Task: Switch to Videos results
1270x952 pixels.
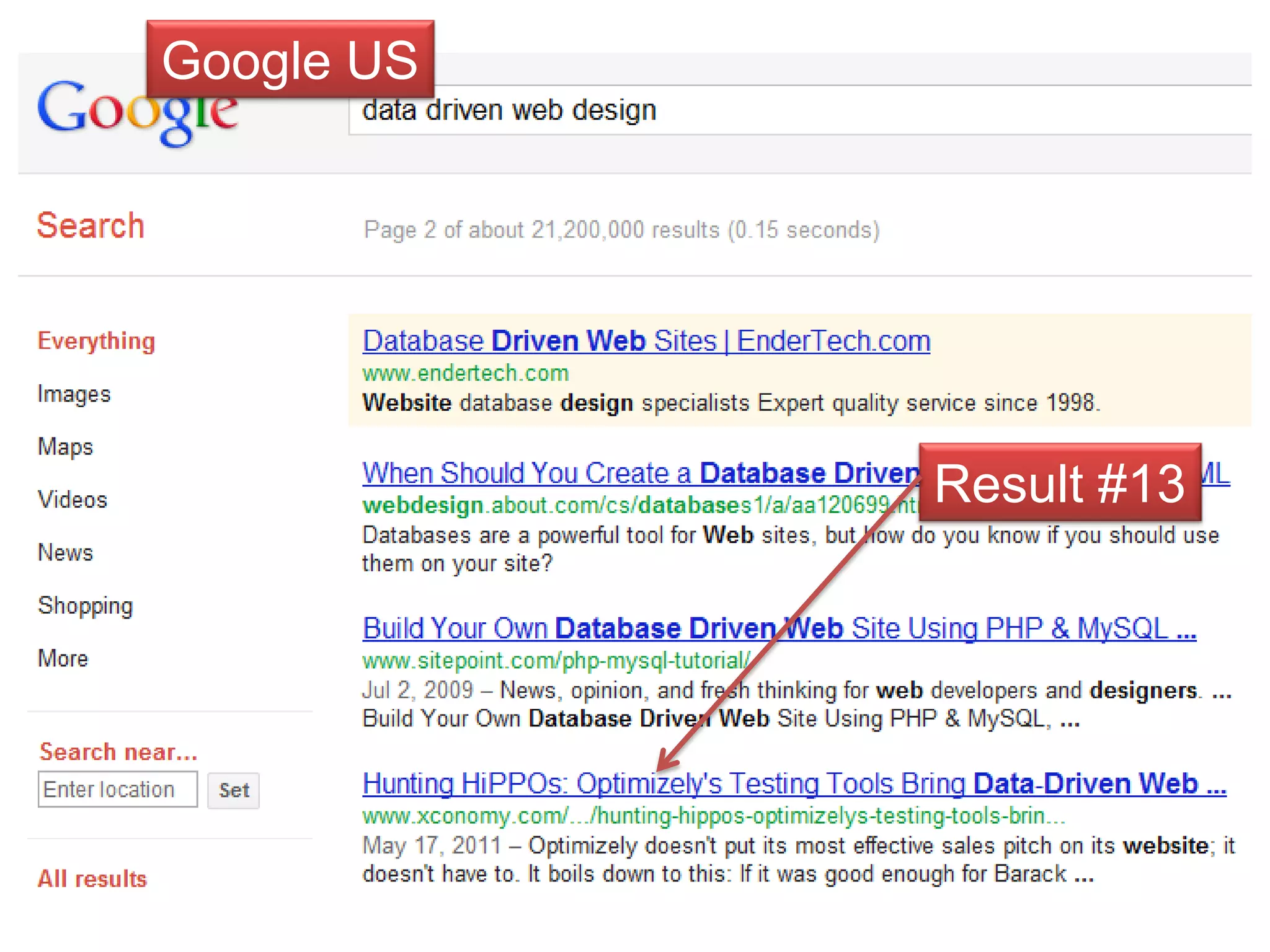Action: (x=73, y=500)
